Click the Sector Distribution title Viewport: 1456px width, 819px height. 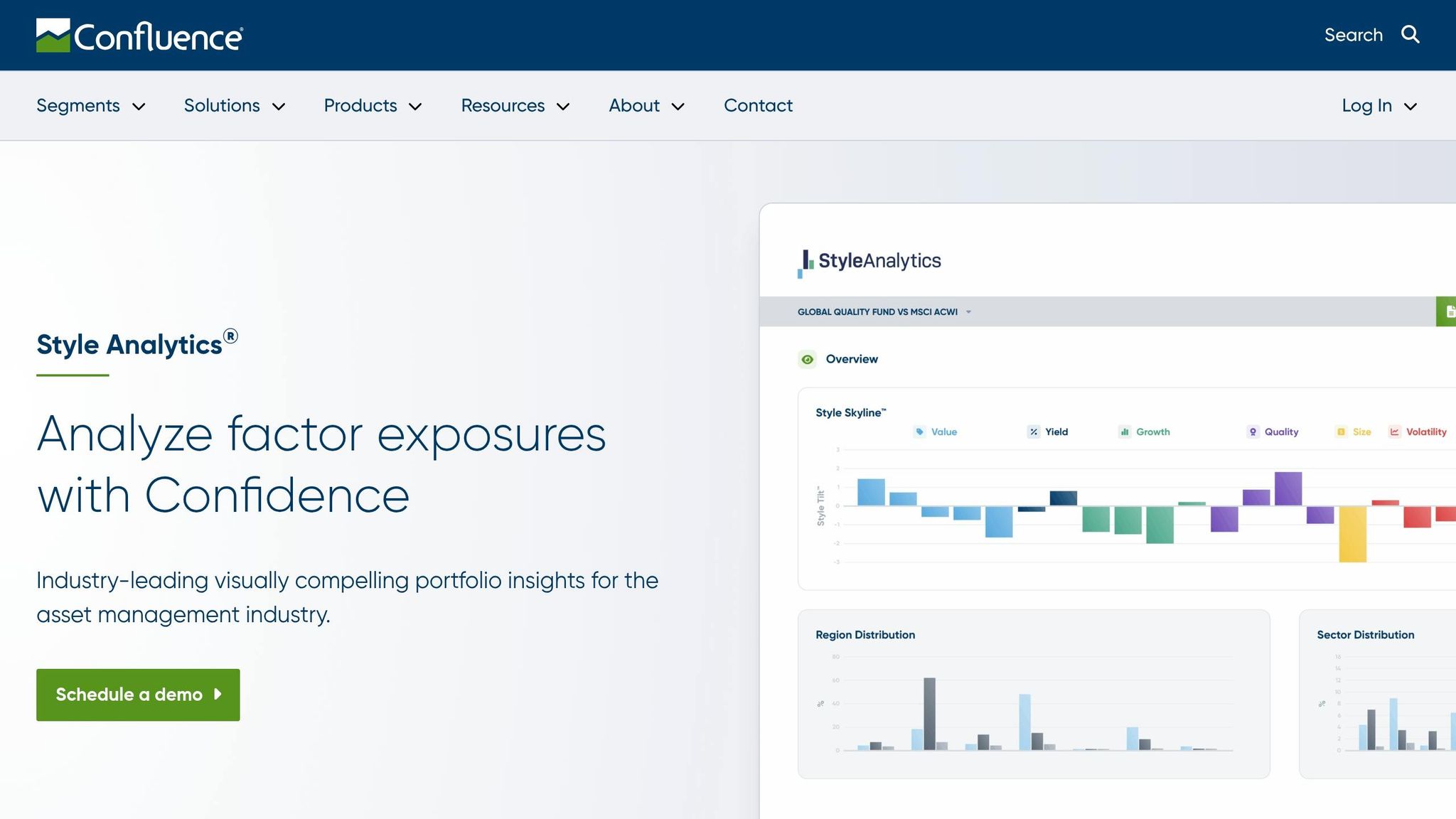[1365, 635]
